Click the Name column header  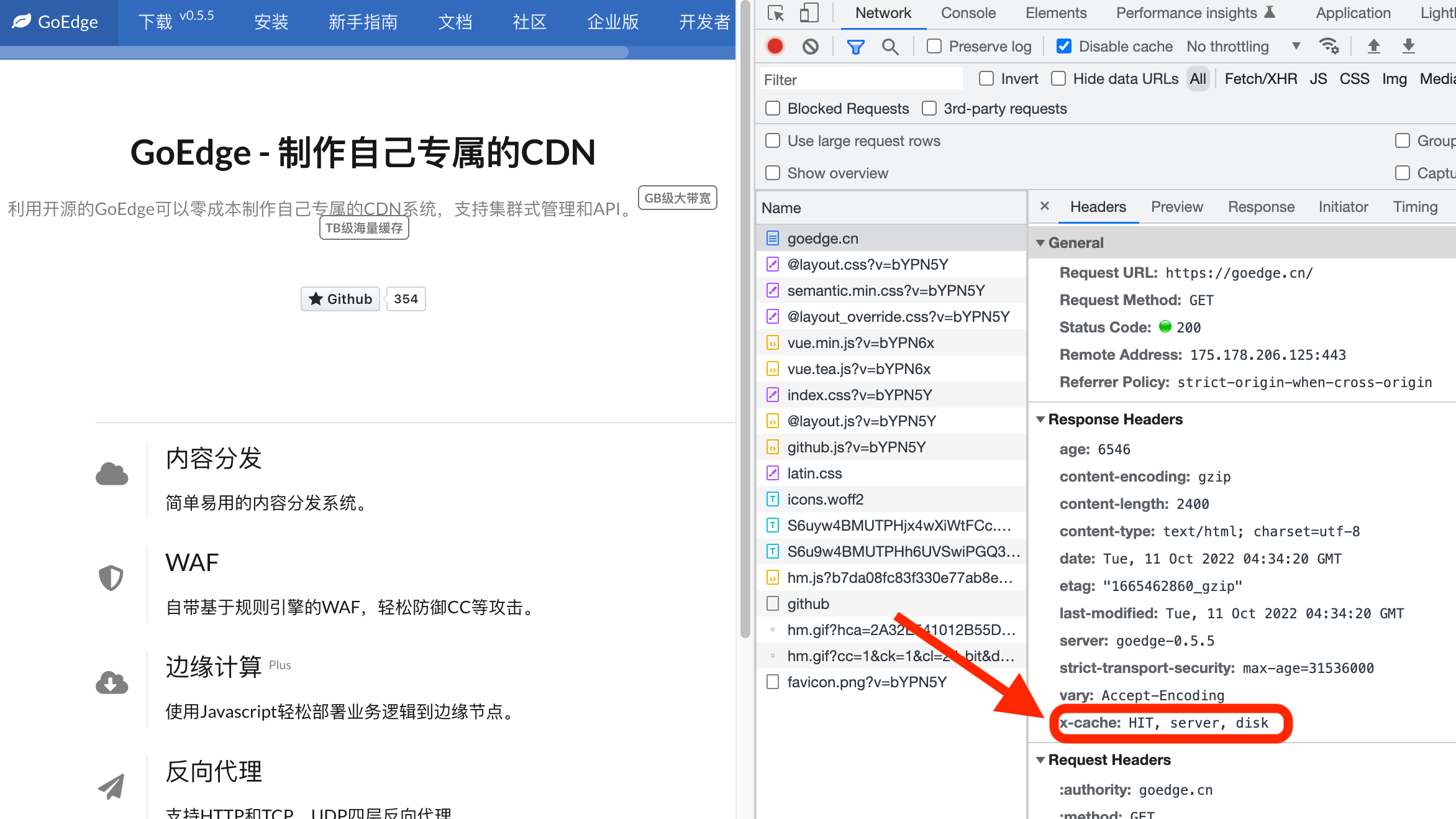(x=891, y=208)
